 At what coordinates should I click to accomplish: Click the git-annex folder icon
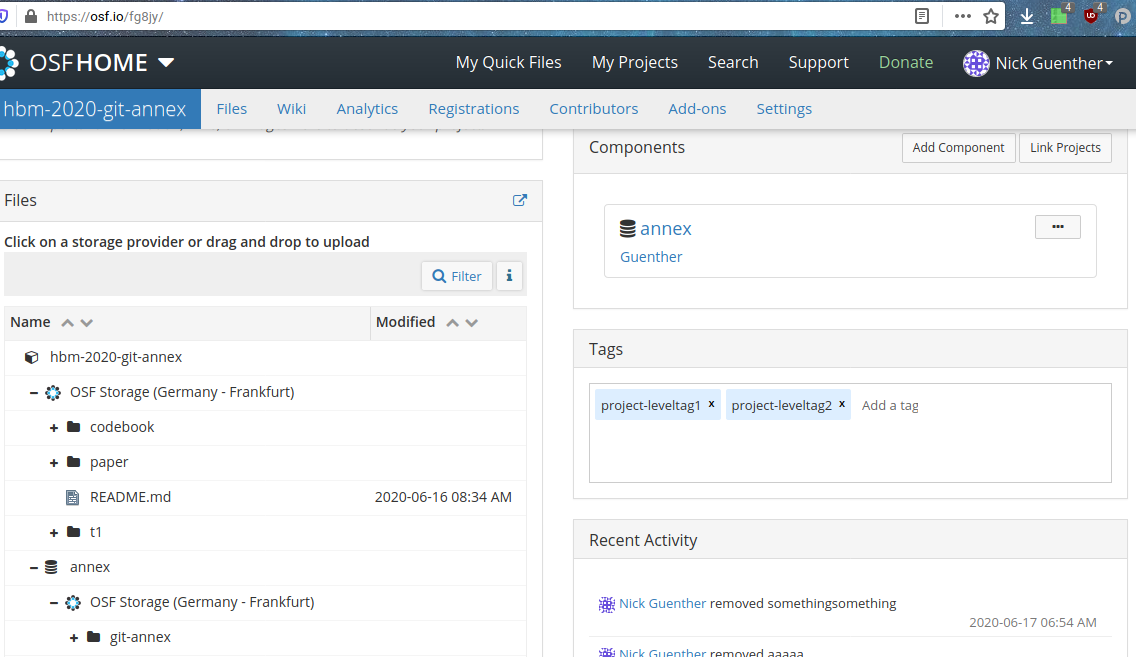point(93,637)
